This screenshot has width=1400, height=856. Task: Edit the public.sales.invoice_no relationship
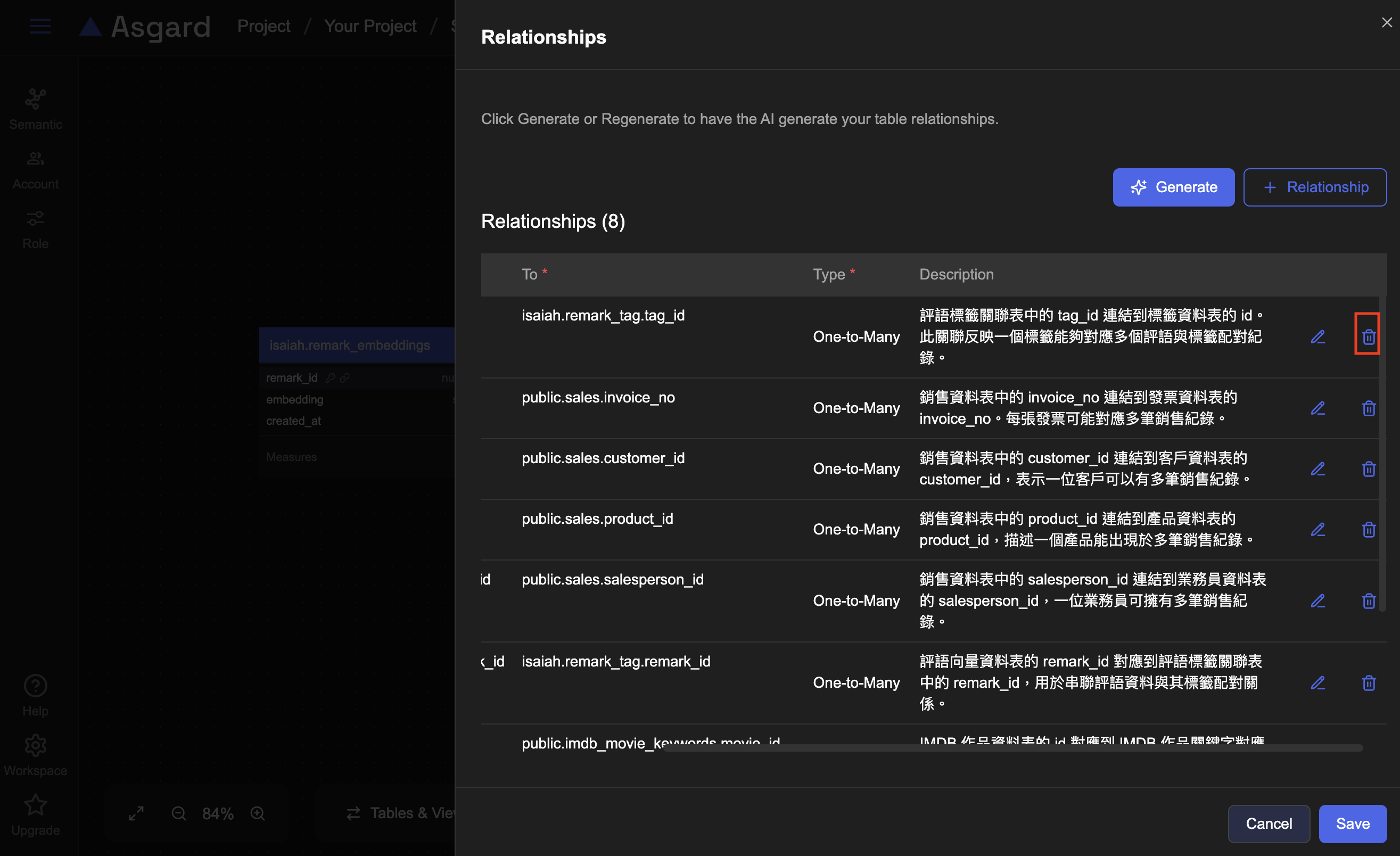(1317, 408)
